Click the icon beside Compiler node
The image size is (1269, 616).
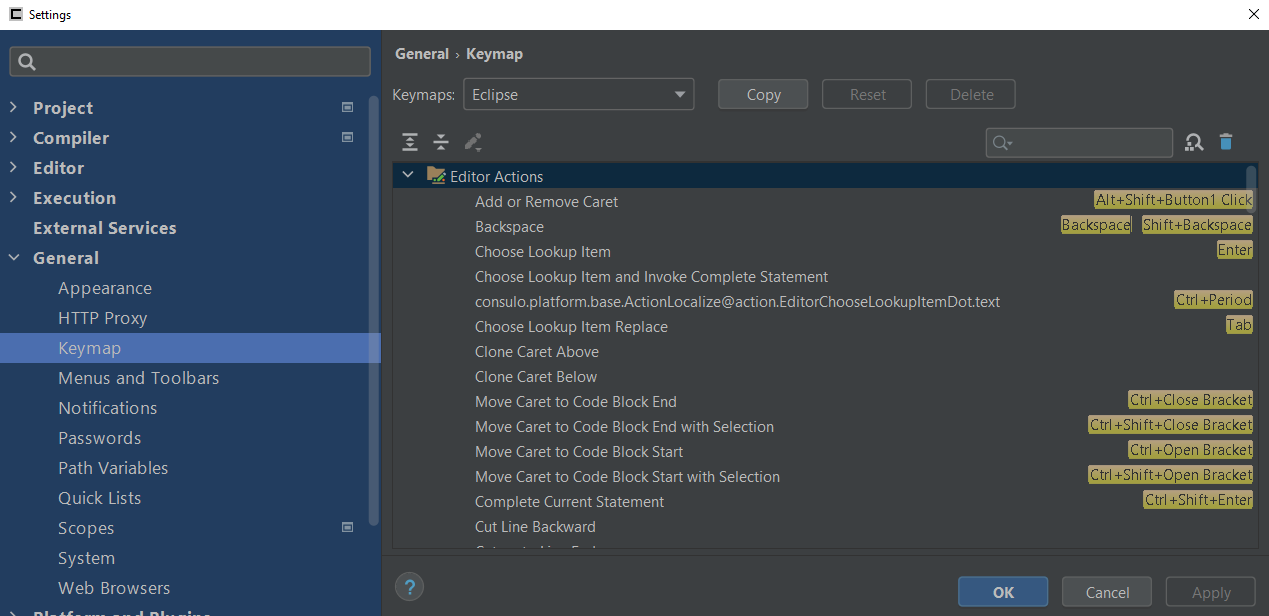[x=347, y=137]
